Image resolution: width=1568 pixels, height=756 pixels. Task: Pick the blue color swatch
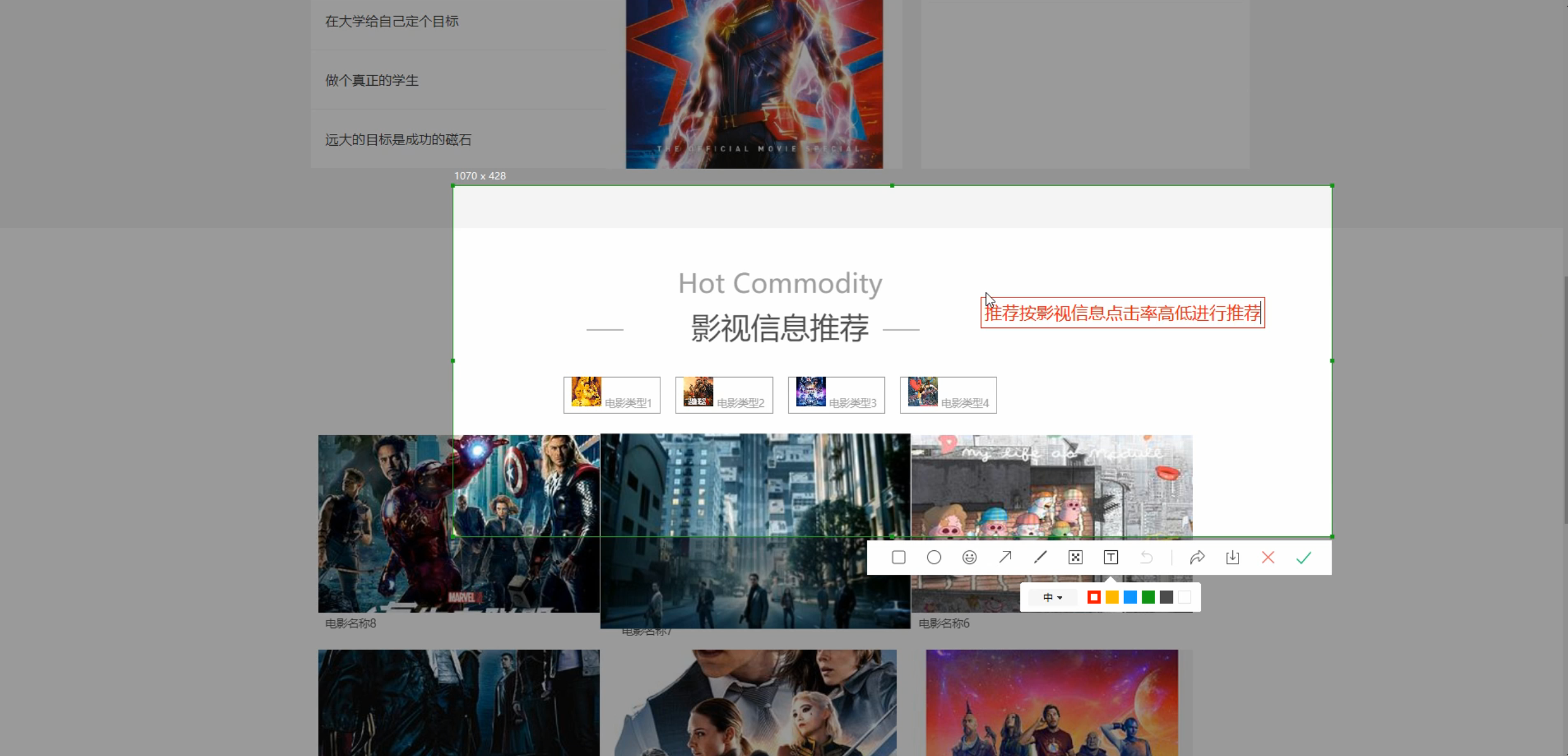point(1131,597)
